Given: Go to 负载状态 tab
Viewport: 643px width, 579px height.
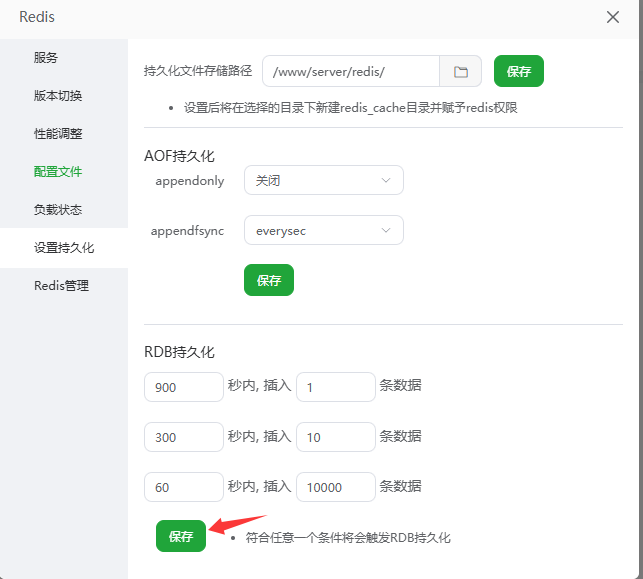Looking at the screenshot, I should 58,210.
